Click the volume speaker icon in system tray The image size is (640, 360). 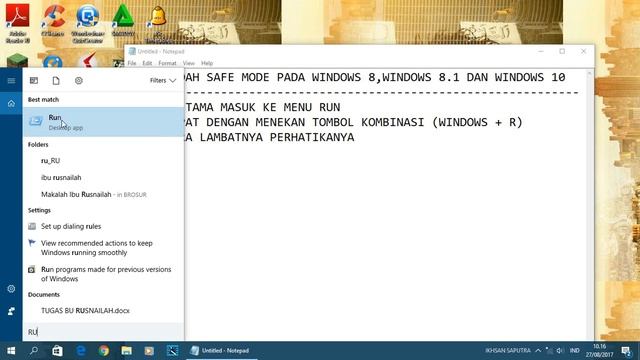(560, 351)
